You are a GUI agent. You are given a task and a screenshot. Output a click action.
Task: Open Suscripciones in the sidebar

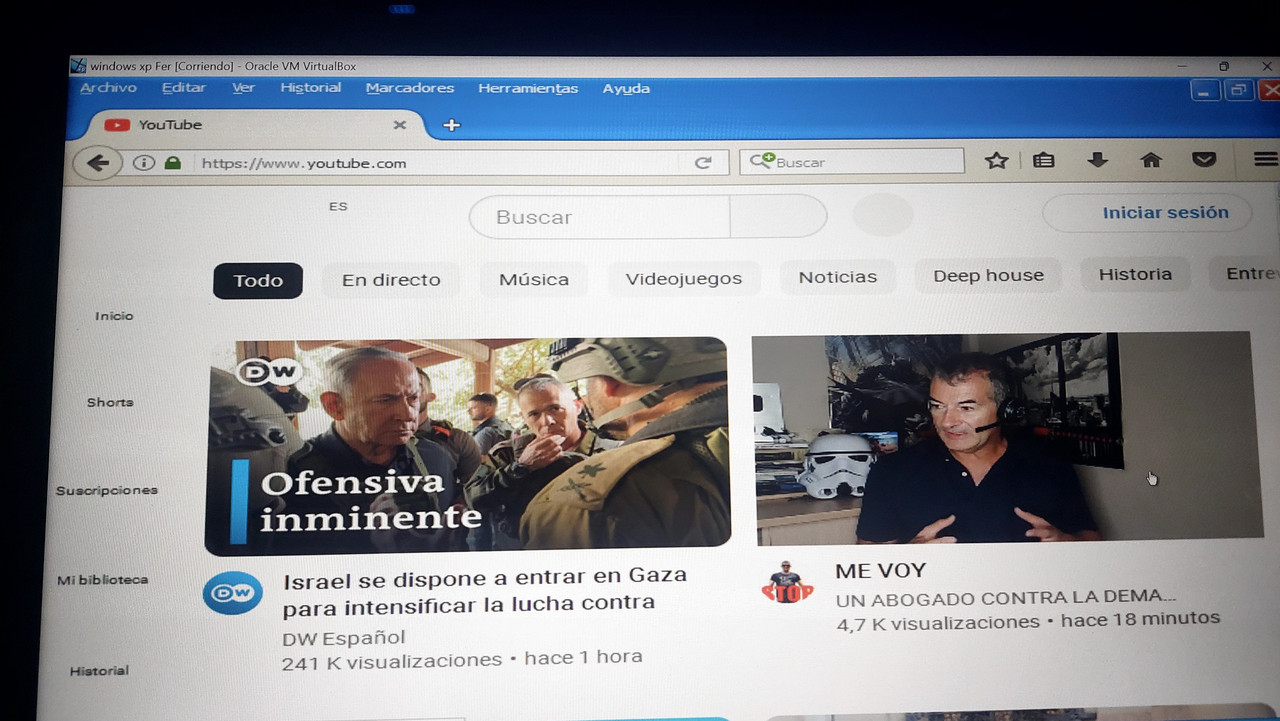click(x=107, y=491)
